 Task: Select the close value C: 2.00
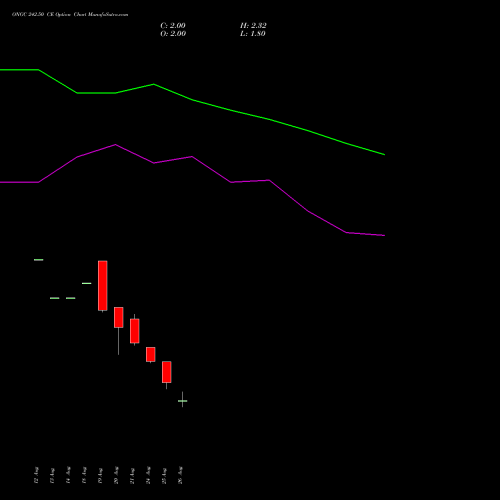pos(173,26)
